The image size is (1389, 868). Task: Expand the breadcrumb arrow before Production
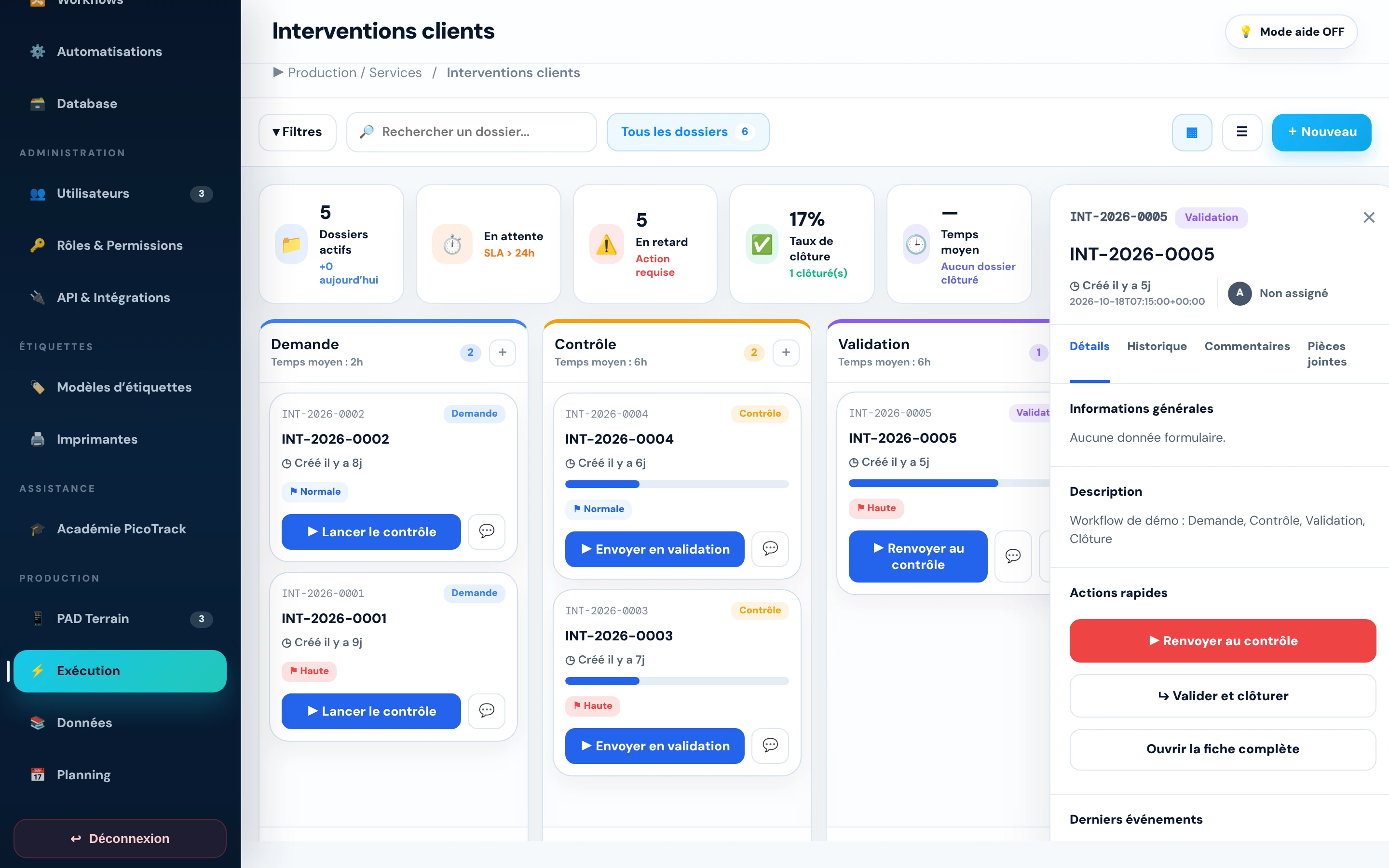click(x=278, y=72)
